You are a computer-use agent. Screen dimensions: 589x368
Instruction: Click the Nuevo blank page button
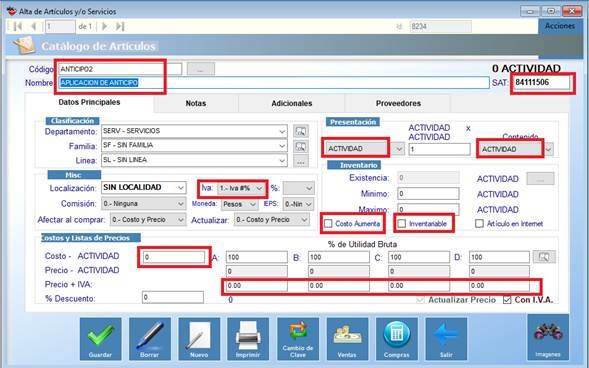pyautogui.click(x=199, y=339)
